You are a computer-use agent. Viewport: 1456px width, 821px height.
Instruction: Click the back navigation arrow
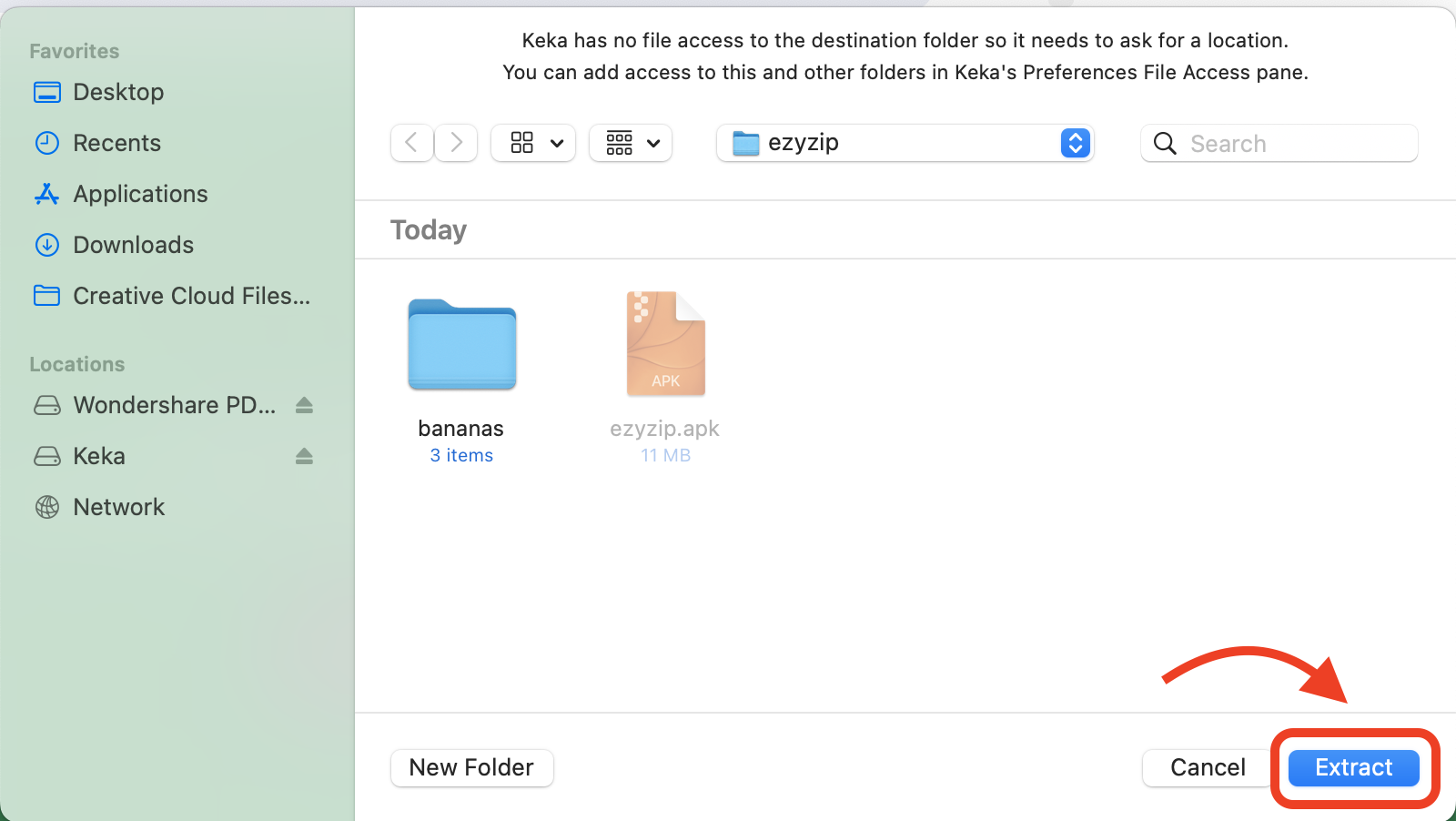point(411,143)
